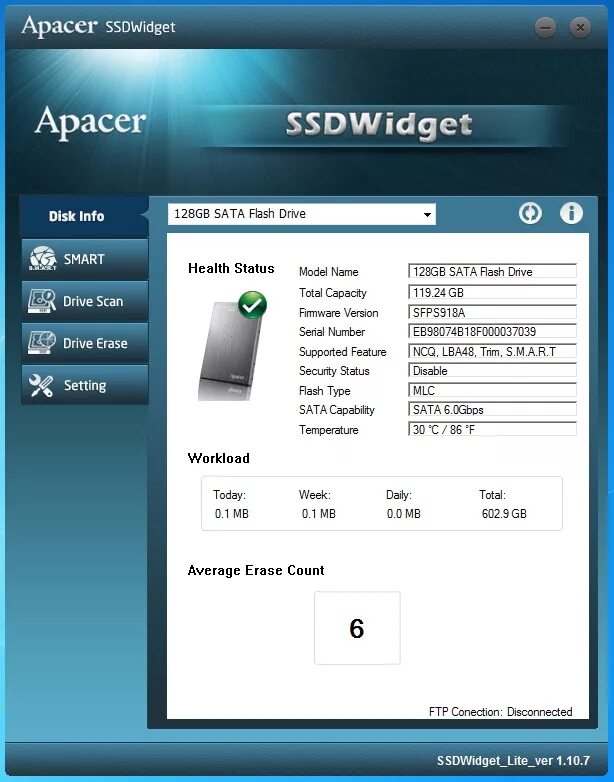Click the Today workload value 0.1 MB
Screen dimensions: 614x782
coord(231,514)
